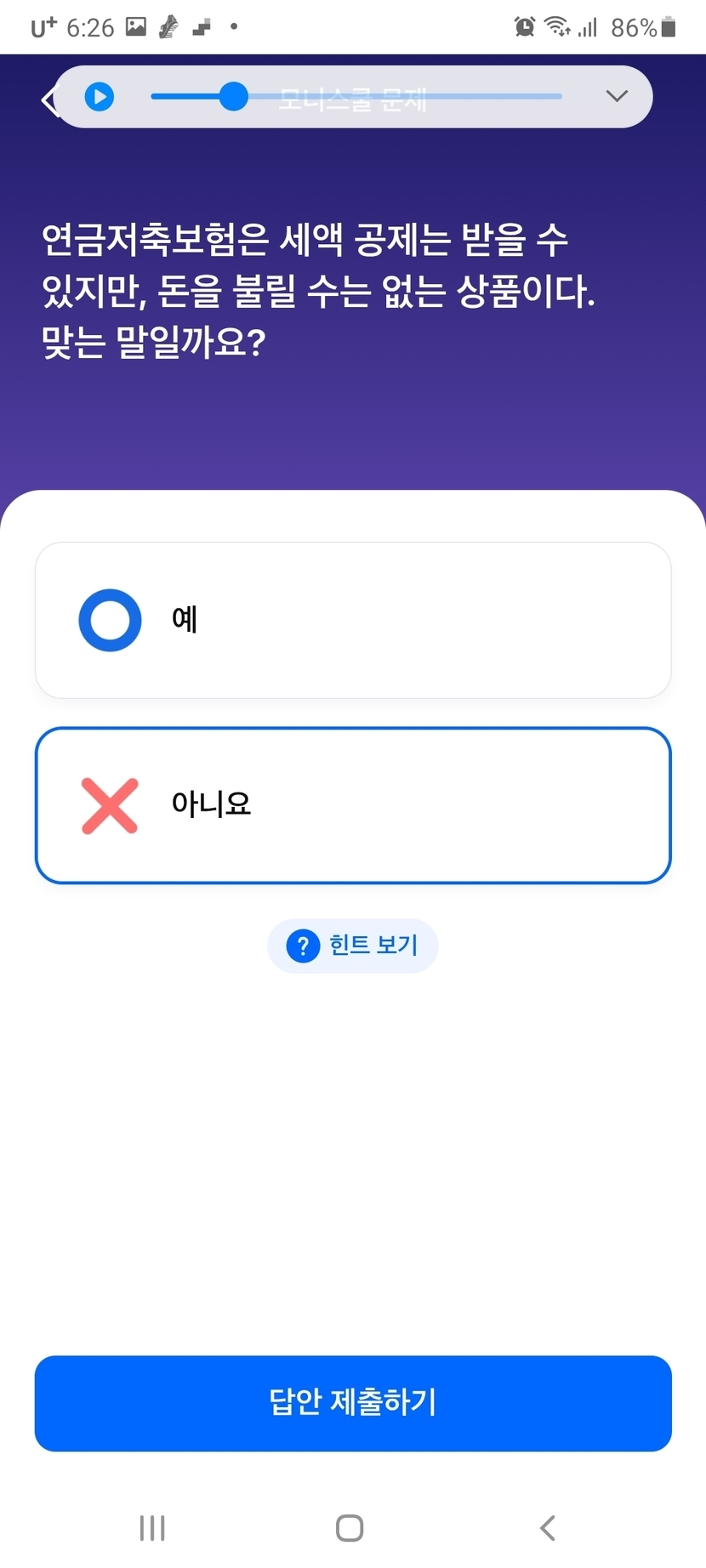Image resolution: width=706 pixels, height=1568 pixels.
Task: Play the audio in the top player bar
Action: click(100, 97)
